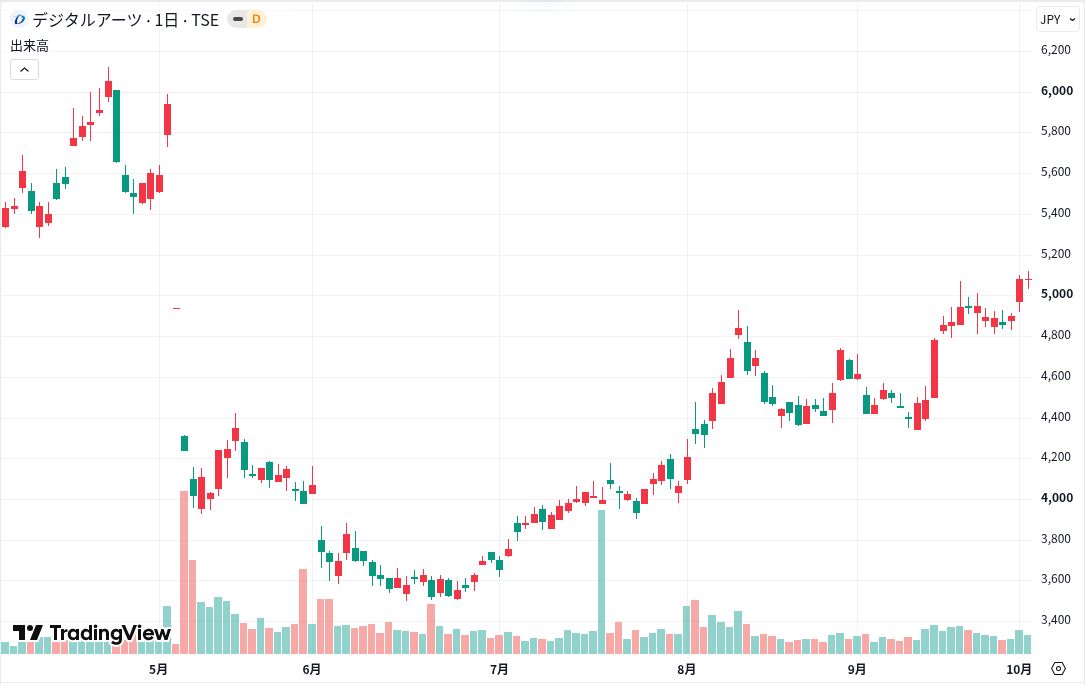Click the 7月 label on the time axis
This screenshot has width=1085, height=685.
[x=499, y=669]
